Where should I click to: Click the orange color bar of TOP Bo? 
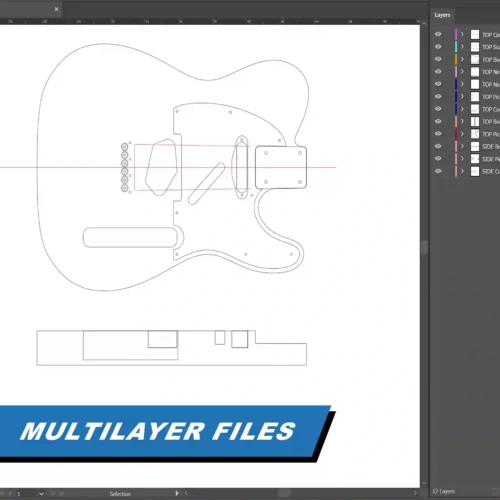(x=456, y=59)
